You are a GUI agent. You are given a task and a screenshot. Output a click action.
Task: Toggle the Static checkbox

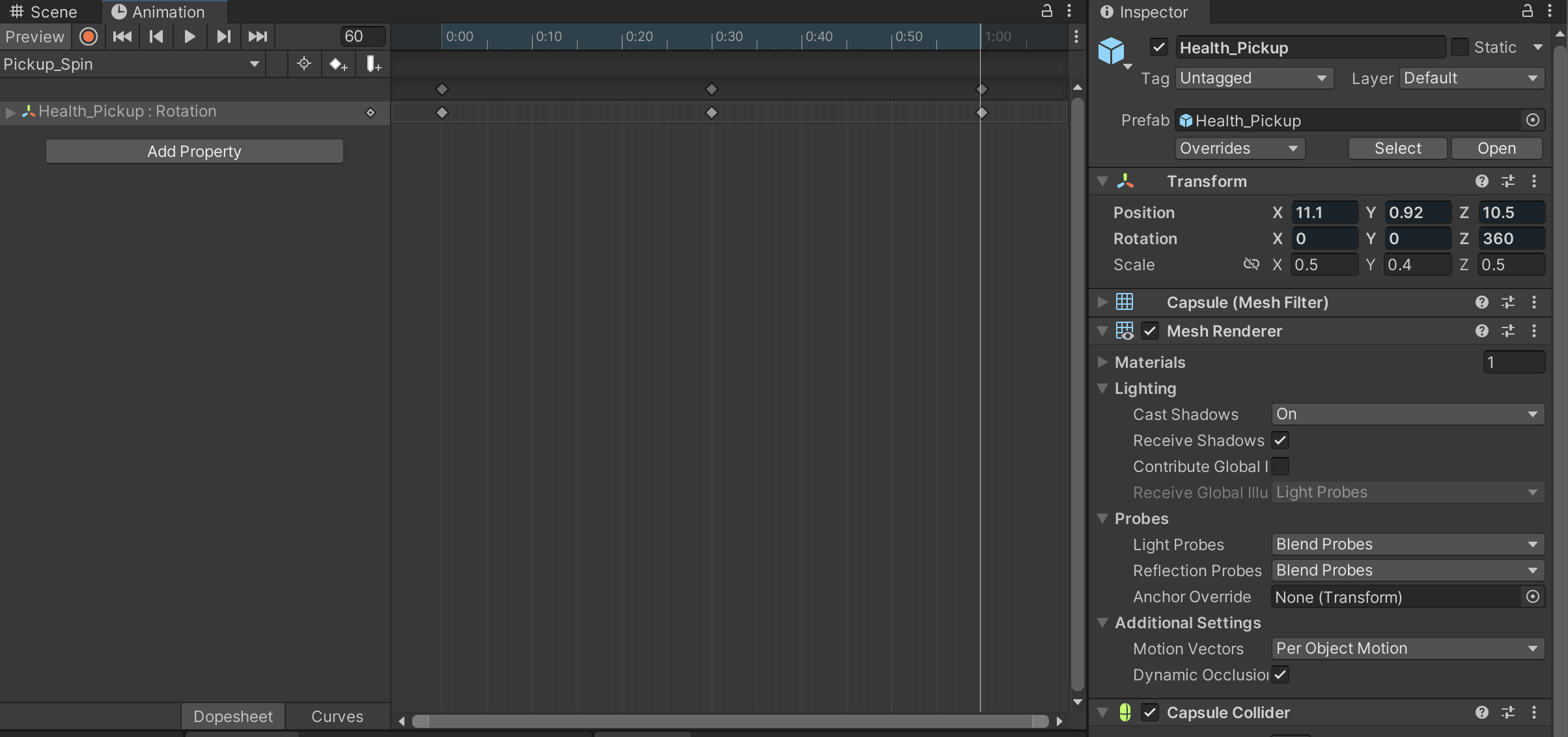(x=1459, y=48)
